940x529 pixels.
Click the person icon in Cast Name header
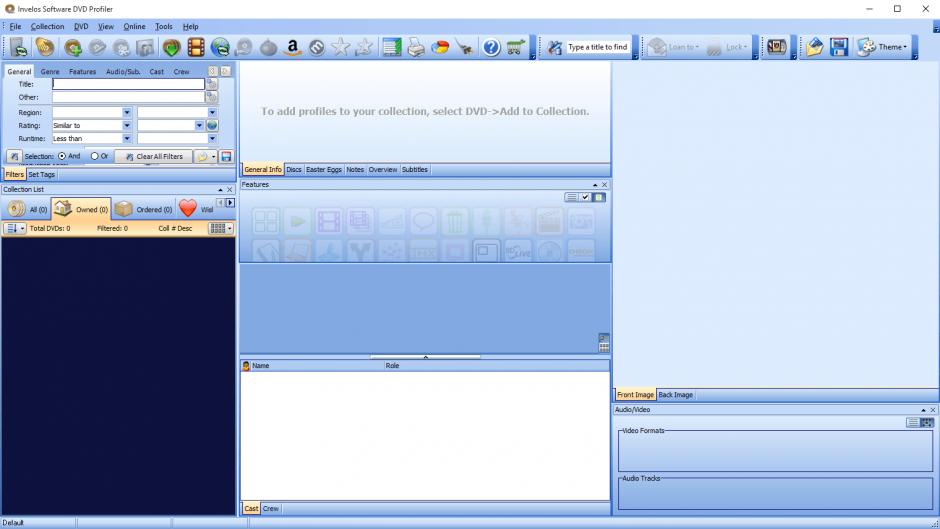coord(246,366)
